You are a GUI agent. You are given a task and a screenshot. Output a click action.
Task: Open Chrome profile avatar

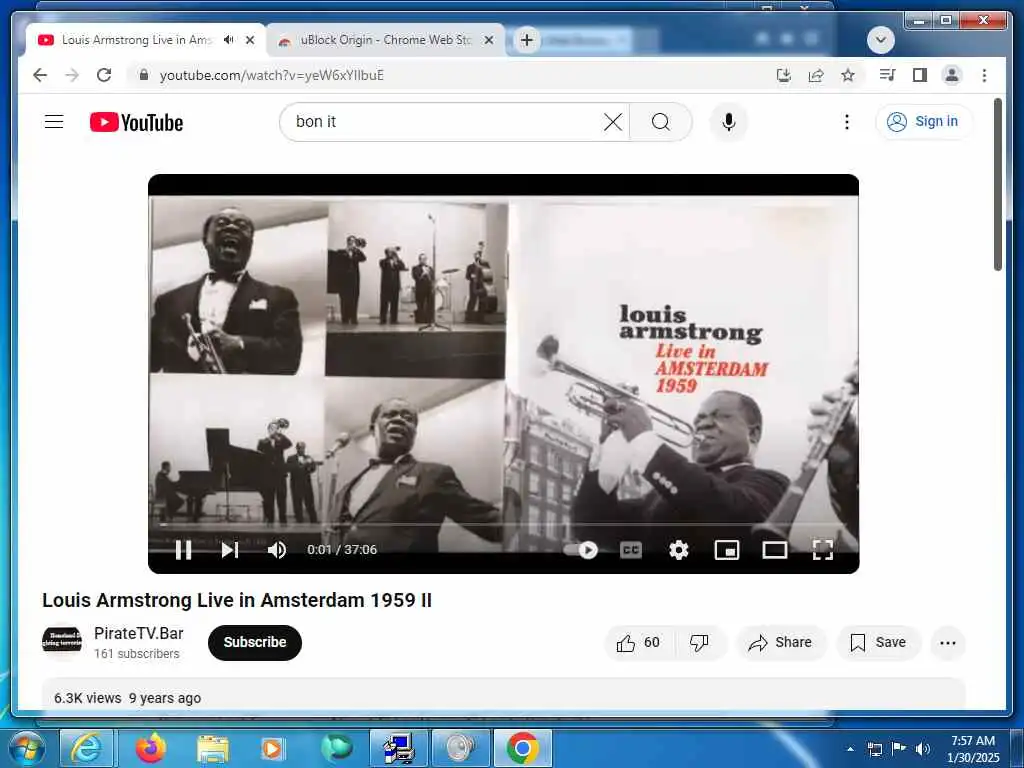pyautogui.click(x=952, y=75)
